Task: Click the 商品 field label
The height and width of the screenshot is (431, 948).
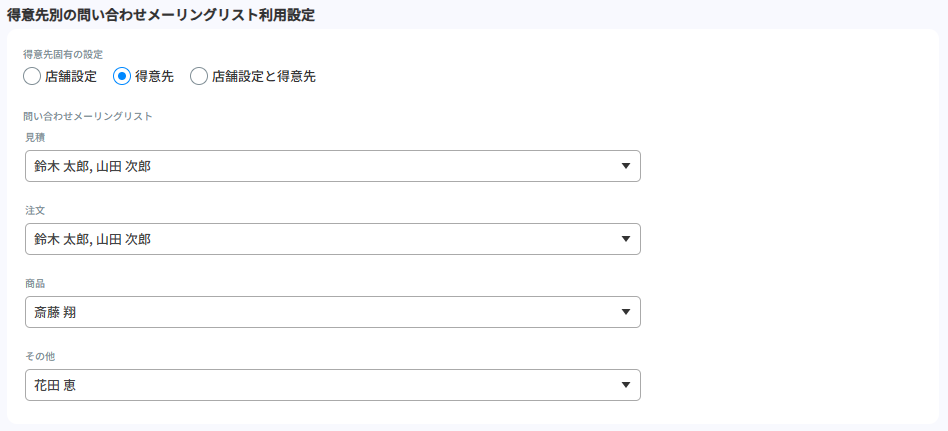Action: coord(35,283)
